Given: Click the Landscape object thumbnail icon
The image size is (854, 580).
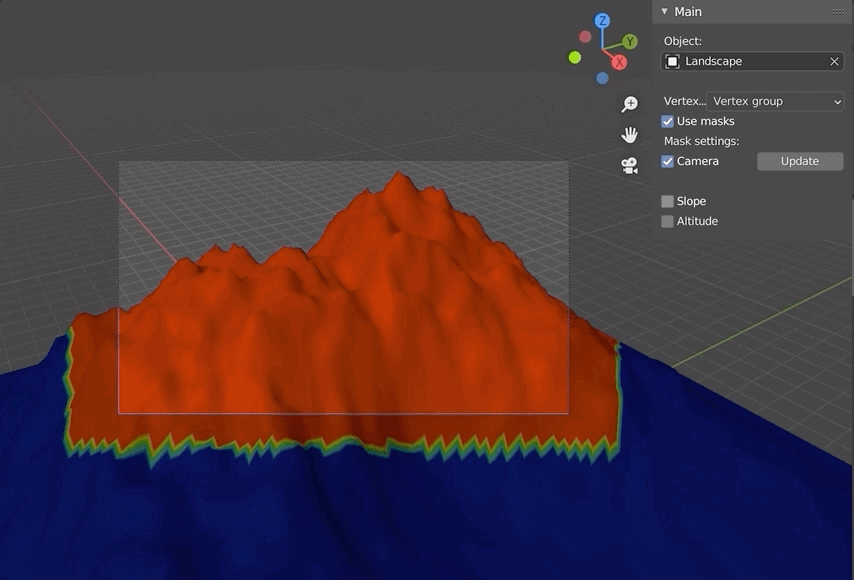Looking at the screenshot, I should 672,61.
